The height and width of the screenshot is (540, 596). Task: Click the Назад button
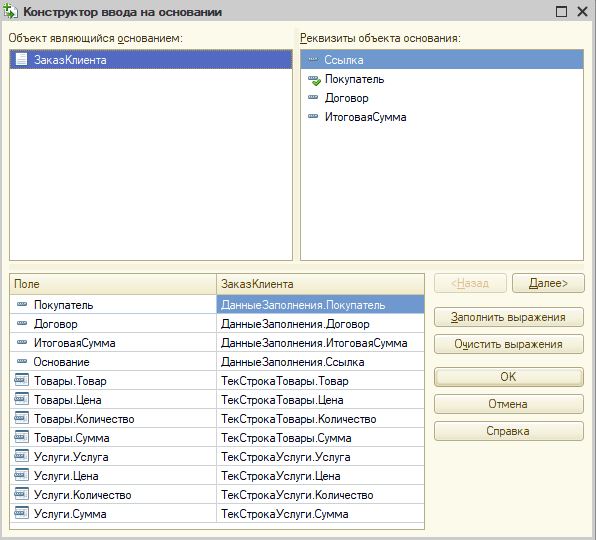pos(470,283)
